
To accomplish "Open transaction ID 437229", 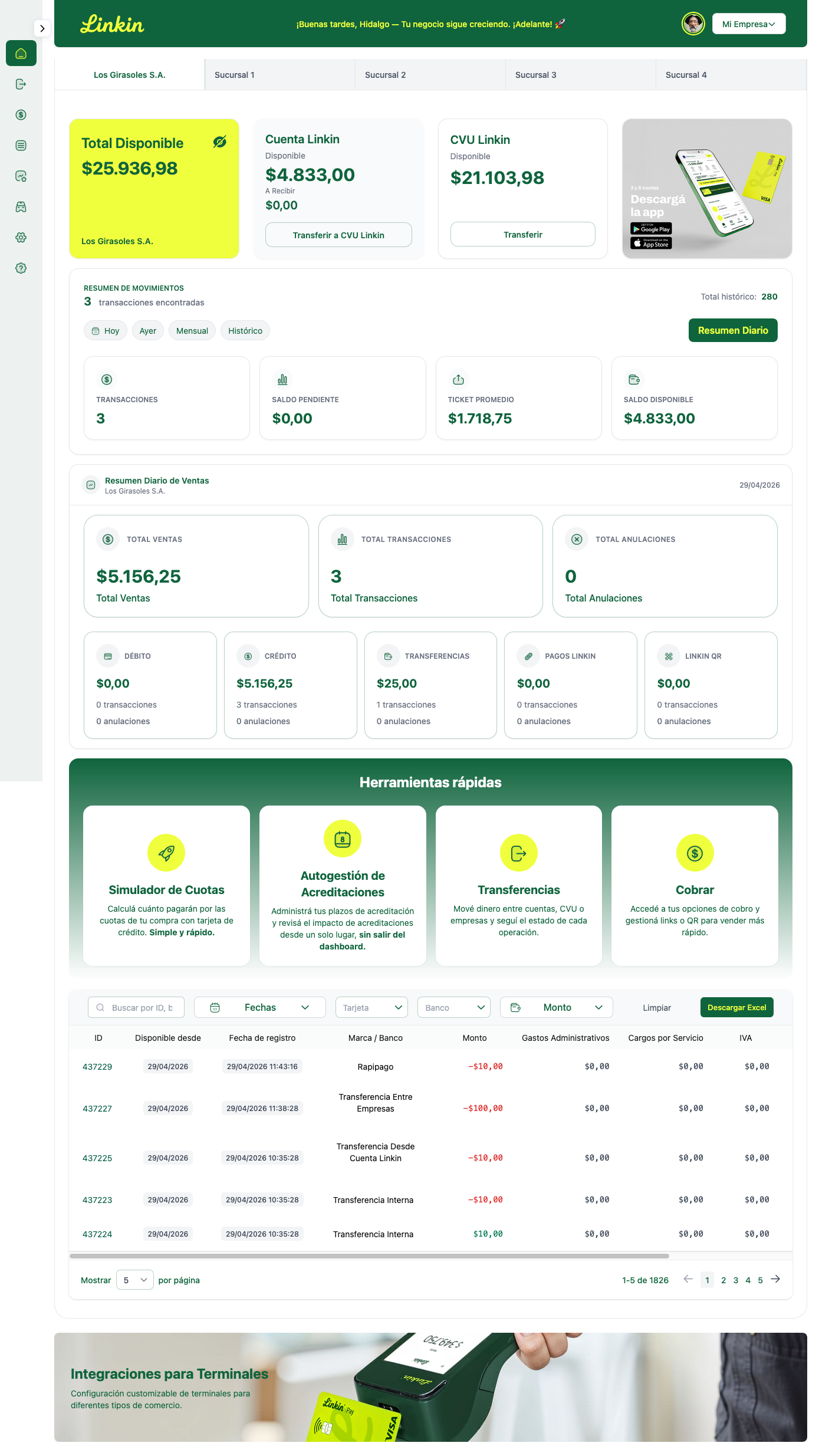I will 97,1067.
